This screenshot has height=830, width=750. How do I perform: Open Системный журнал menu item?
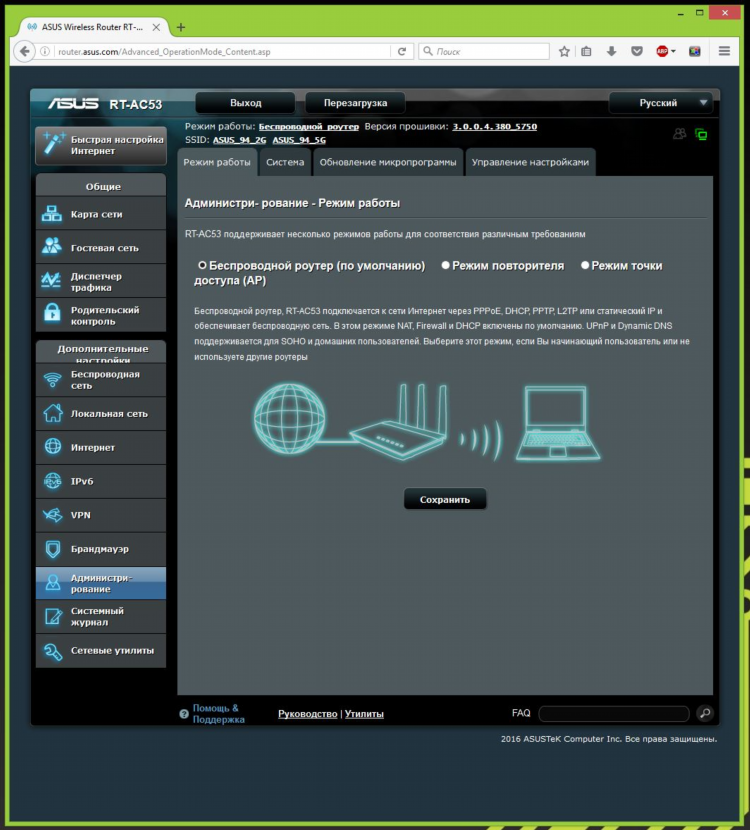point(101,617)
